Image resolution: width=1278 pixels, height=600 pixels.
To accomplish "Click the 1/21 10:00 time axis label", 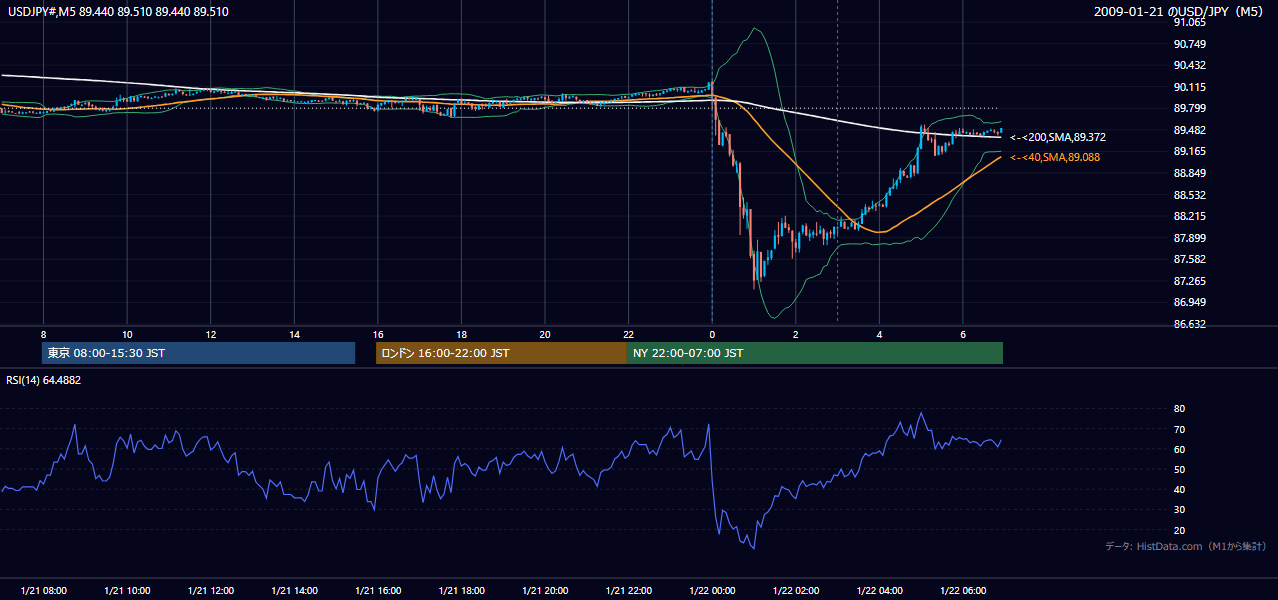I will click(127, 590).
